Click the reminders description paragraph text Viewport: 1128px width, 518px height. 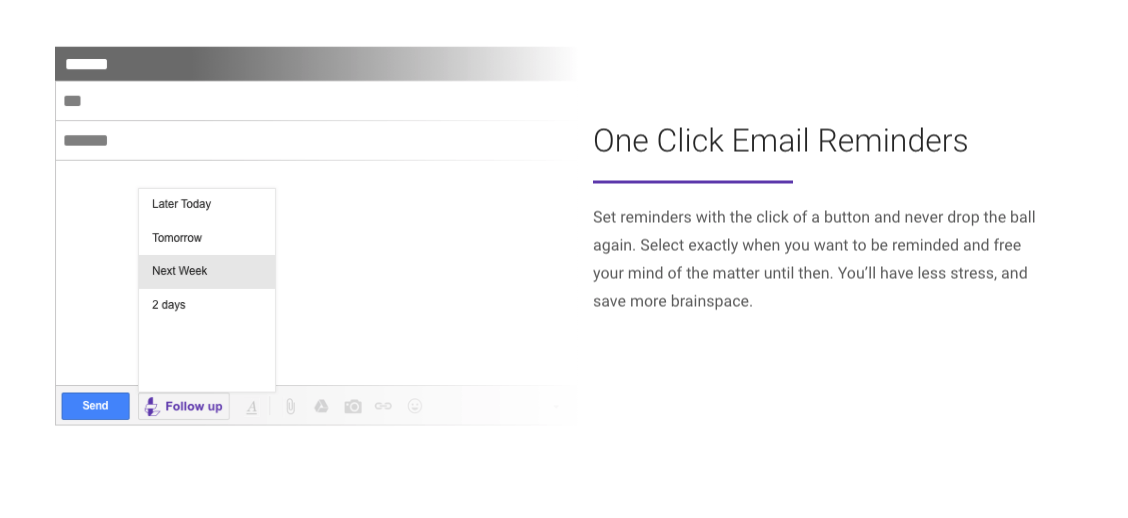(813, 259)
